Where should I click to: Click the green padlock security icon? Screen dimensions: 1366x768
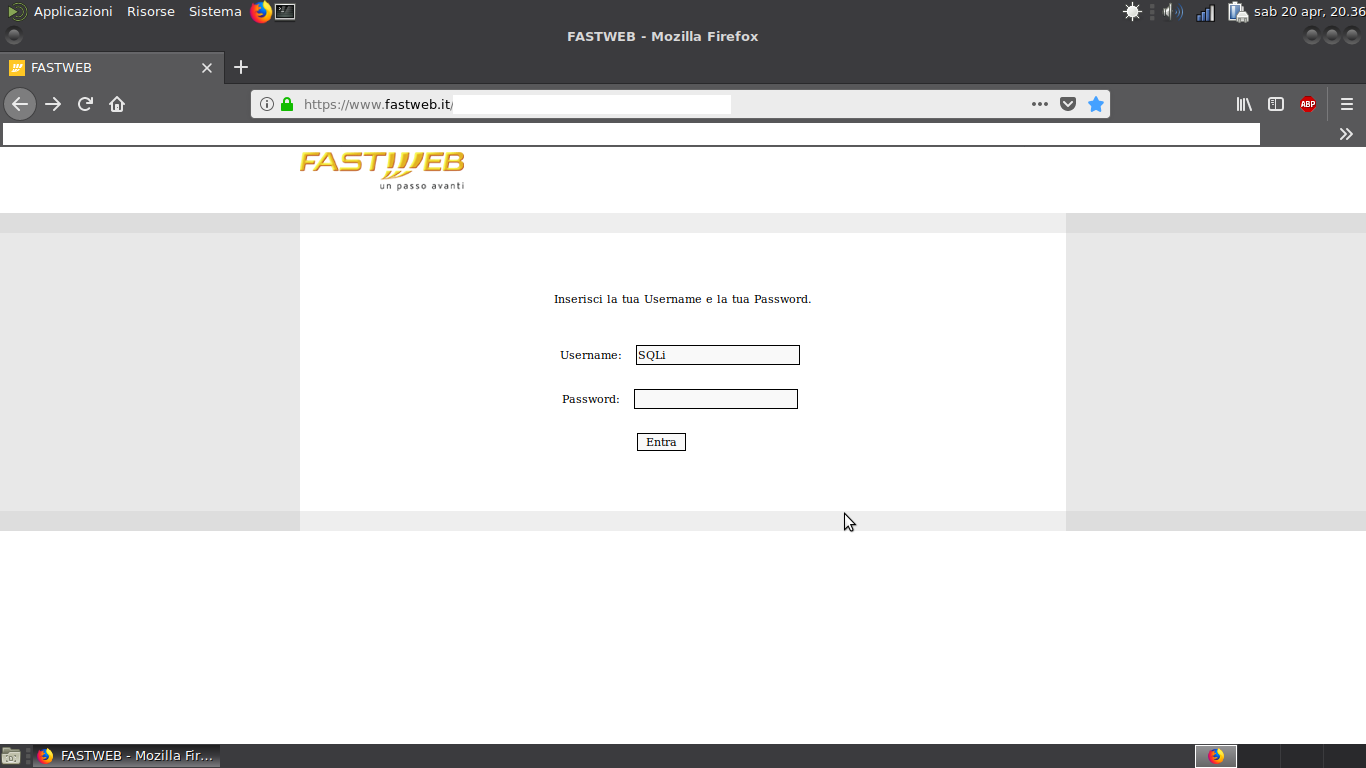(x=287, y=104)
